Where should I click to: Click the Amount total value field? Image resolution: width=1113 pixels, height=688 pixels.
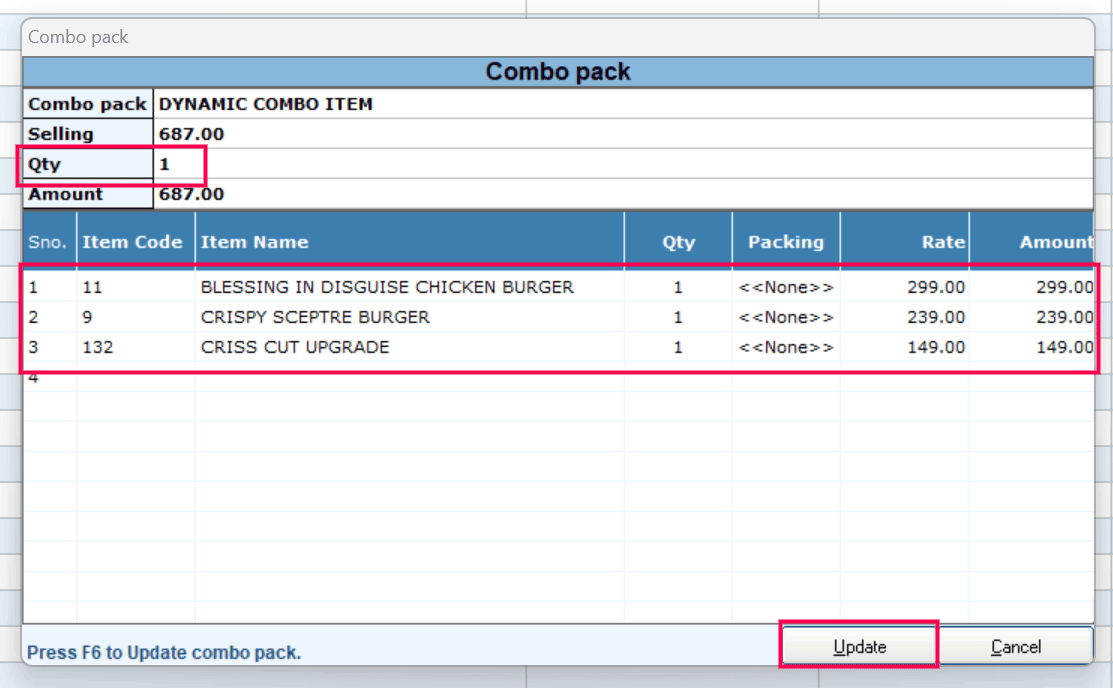(x=192, y=195)
